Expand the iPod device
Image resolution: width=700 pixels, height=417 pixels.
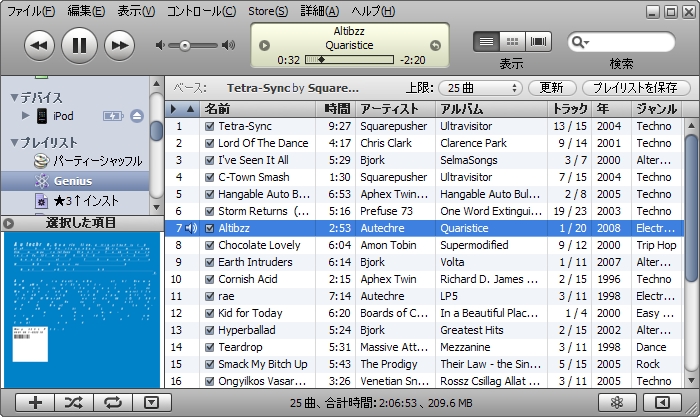(25, 116)
